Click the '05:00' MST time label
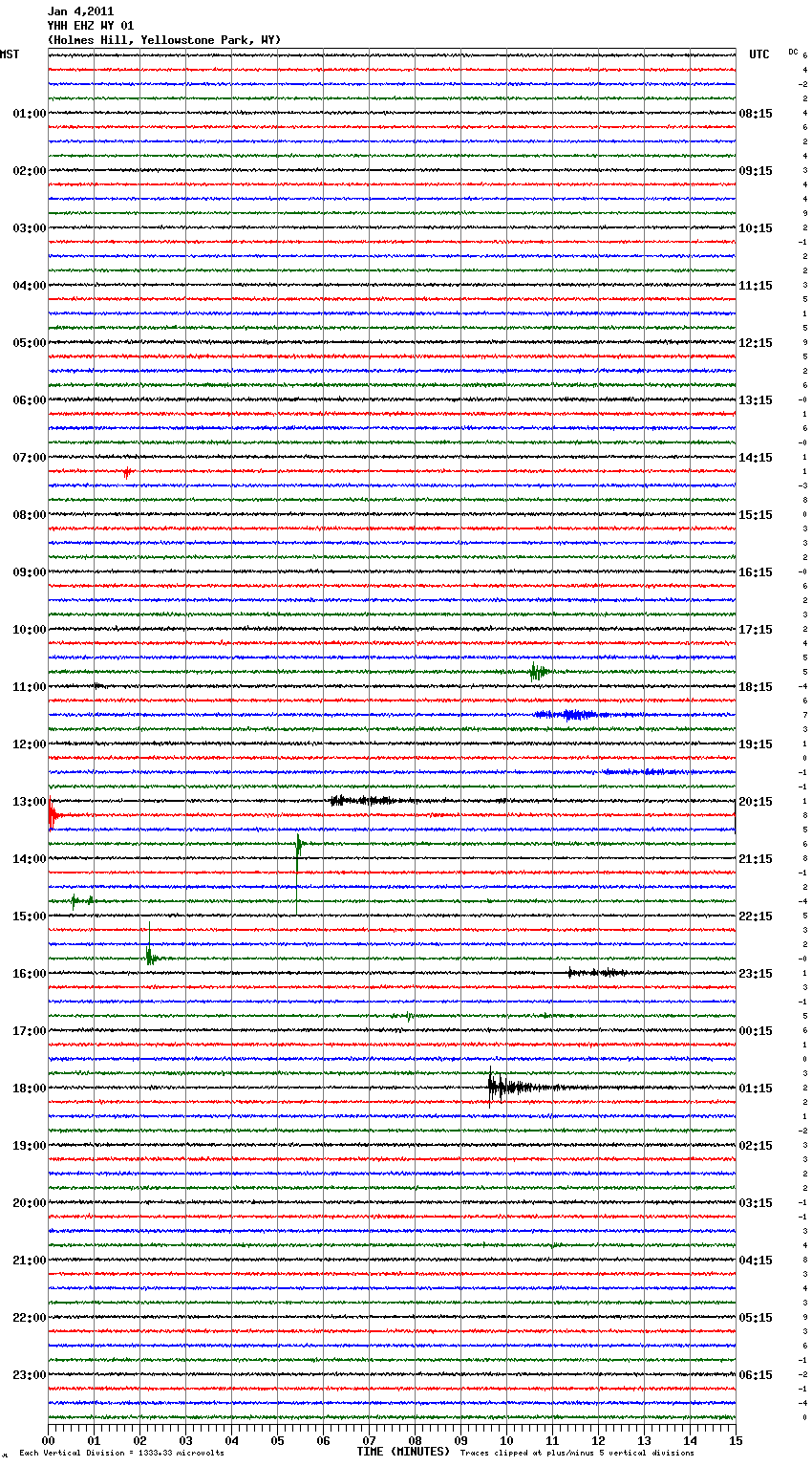Image resolution: width=812 pixels, height=1466 pixels. [x=30, y=343]
